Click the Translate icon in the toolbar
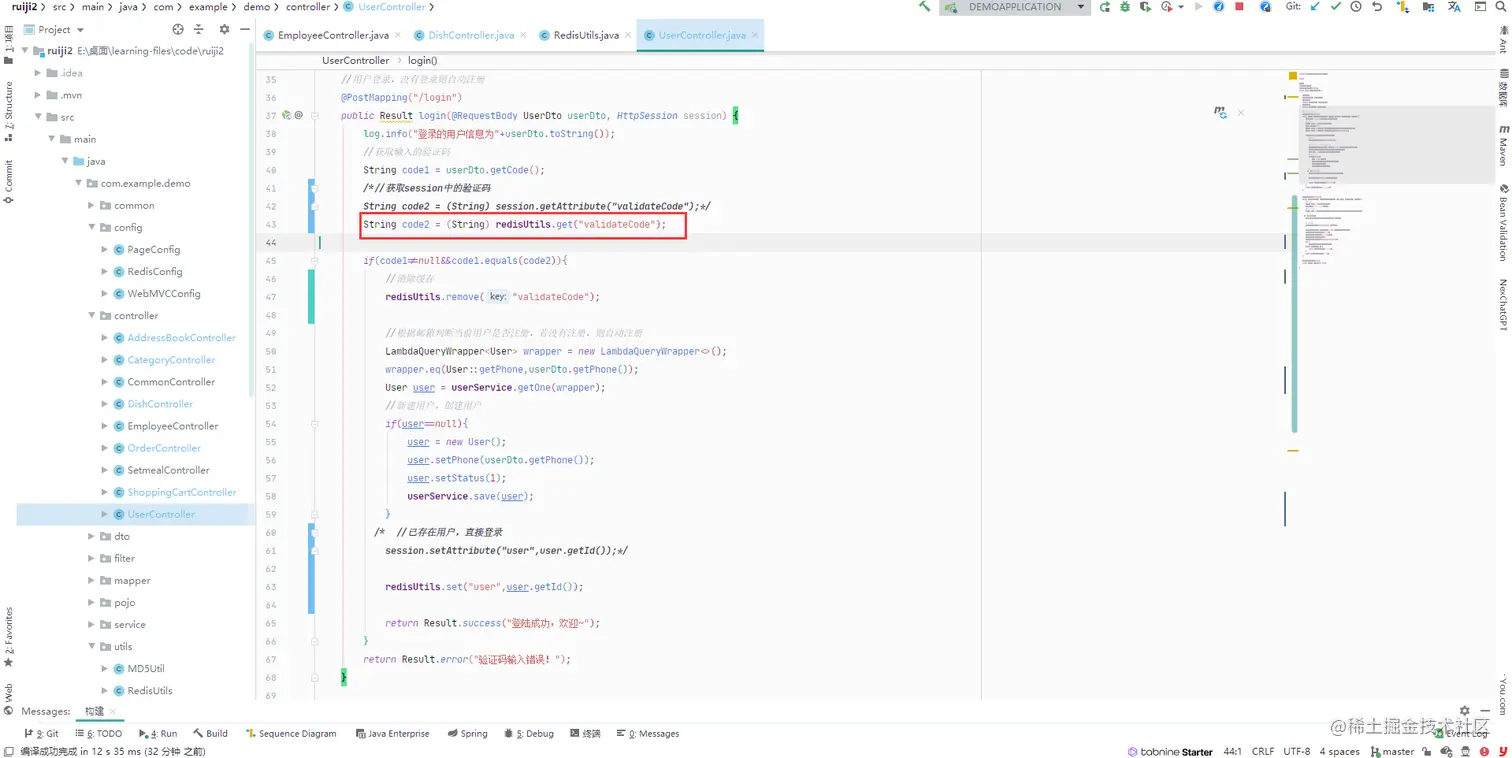 pos(1454,7)
